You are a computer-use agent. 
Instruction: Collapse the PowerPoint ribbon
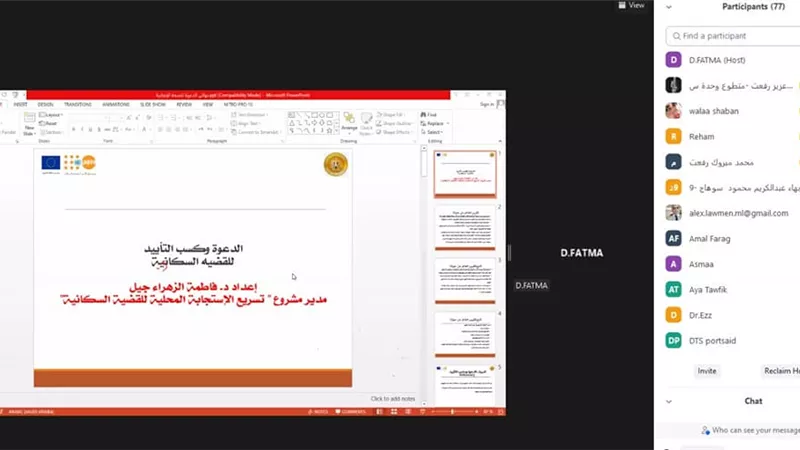point(500,141)
